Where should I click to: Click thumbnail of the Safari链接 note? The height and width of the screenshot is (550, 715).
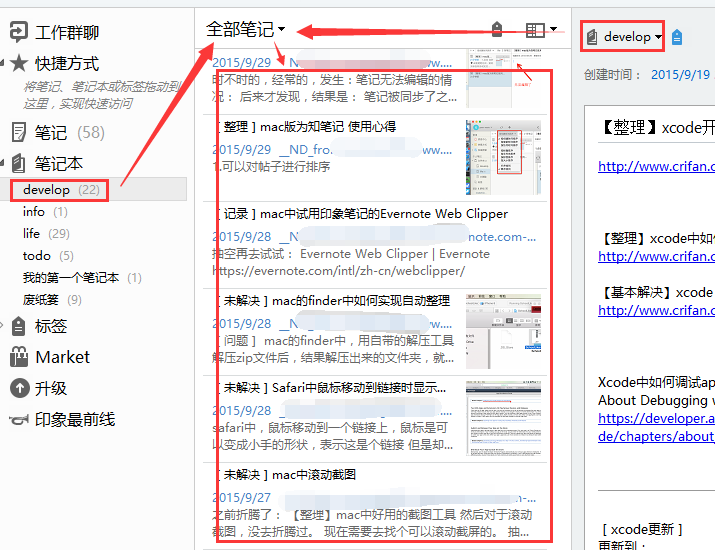click(503, 419)
